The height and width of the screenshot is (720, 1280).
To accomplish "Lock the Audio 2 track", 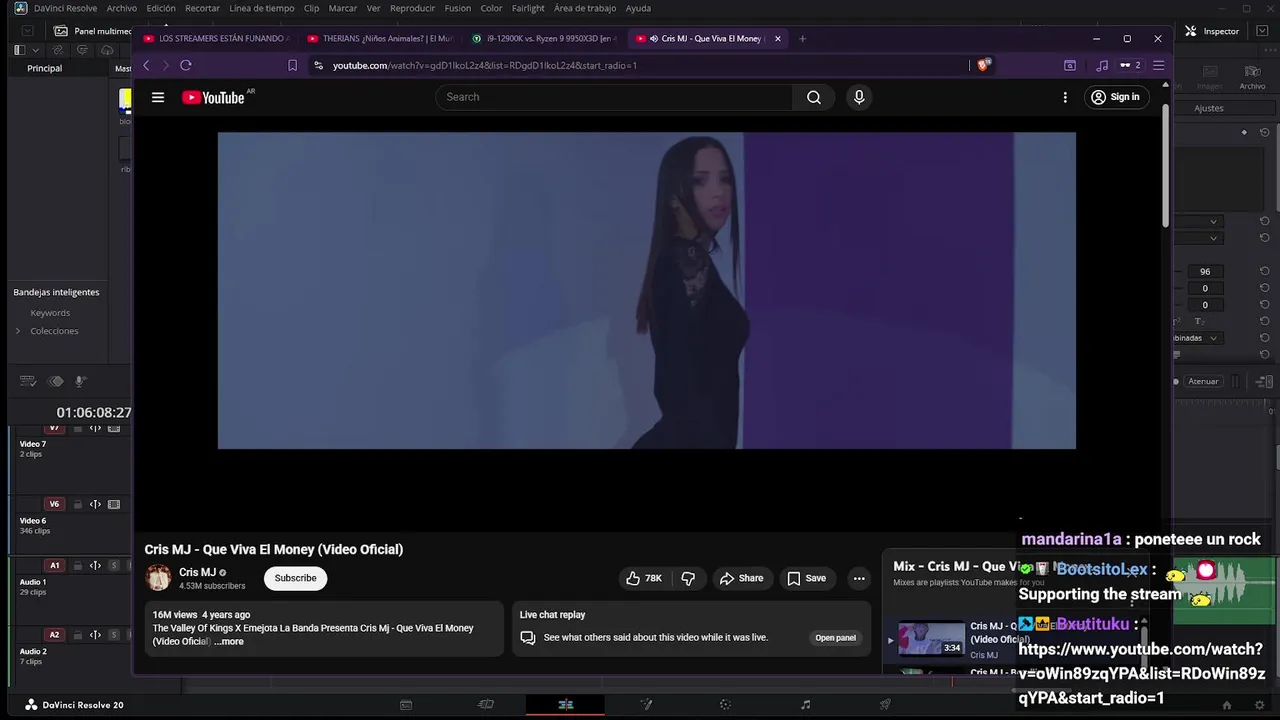I will pos(77,634).
